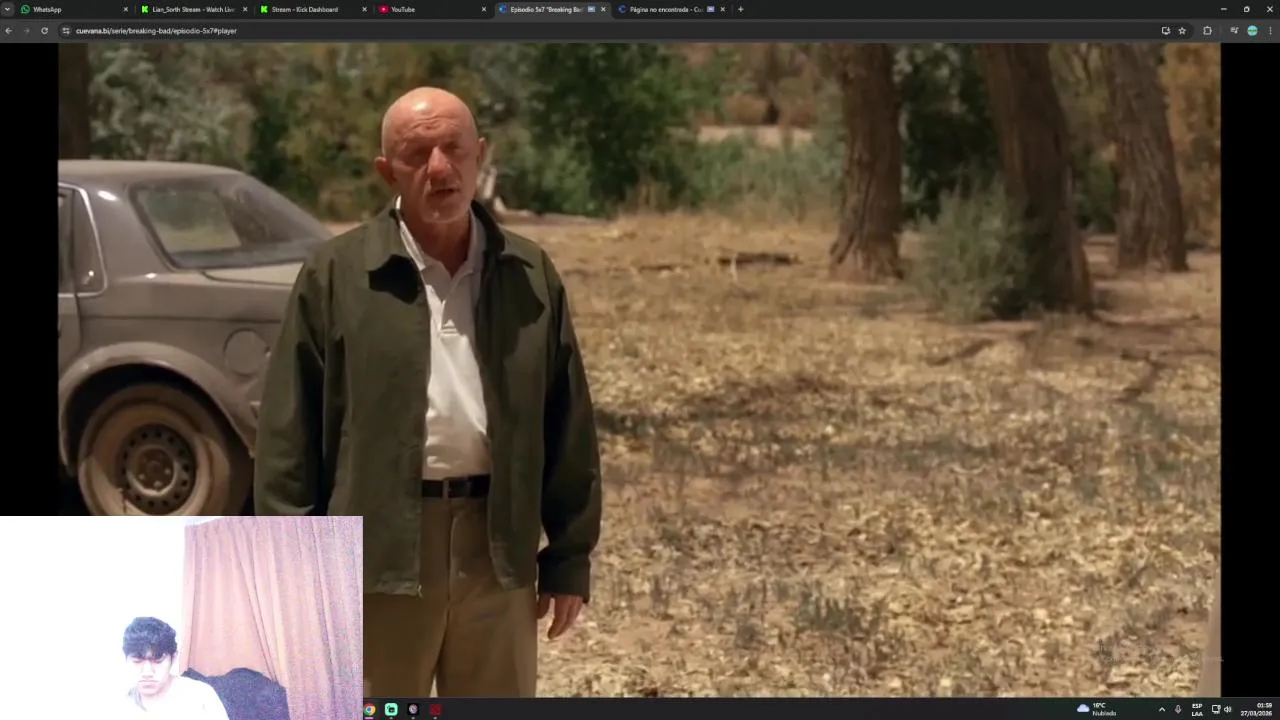Restore down the Chrome window
1280x720 pixels.
(1246, 9)
